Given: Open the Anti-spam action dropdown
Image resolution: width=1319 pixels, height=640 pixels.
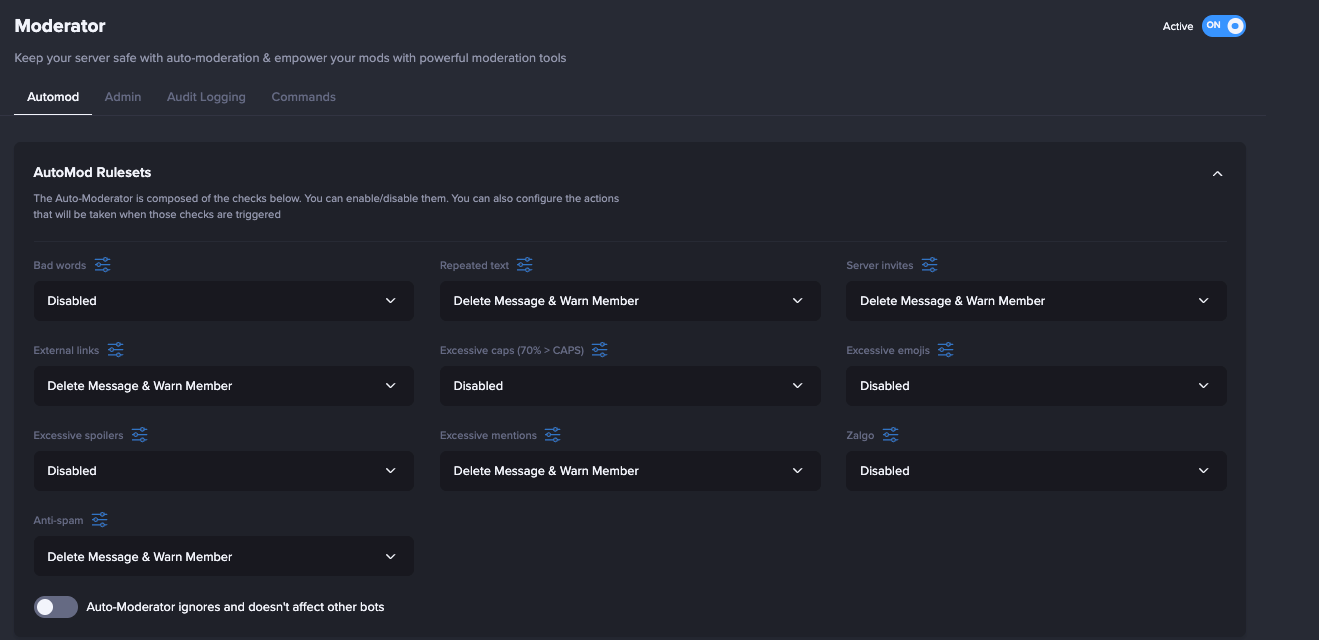Looking at the screenshot, I should (223, 557).
